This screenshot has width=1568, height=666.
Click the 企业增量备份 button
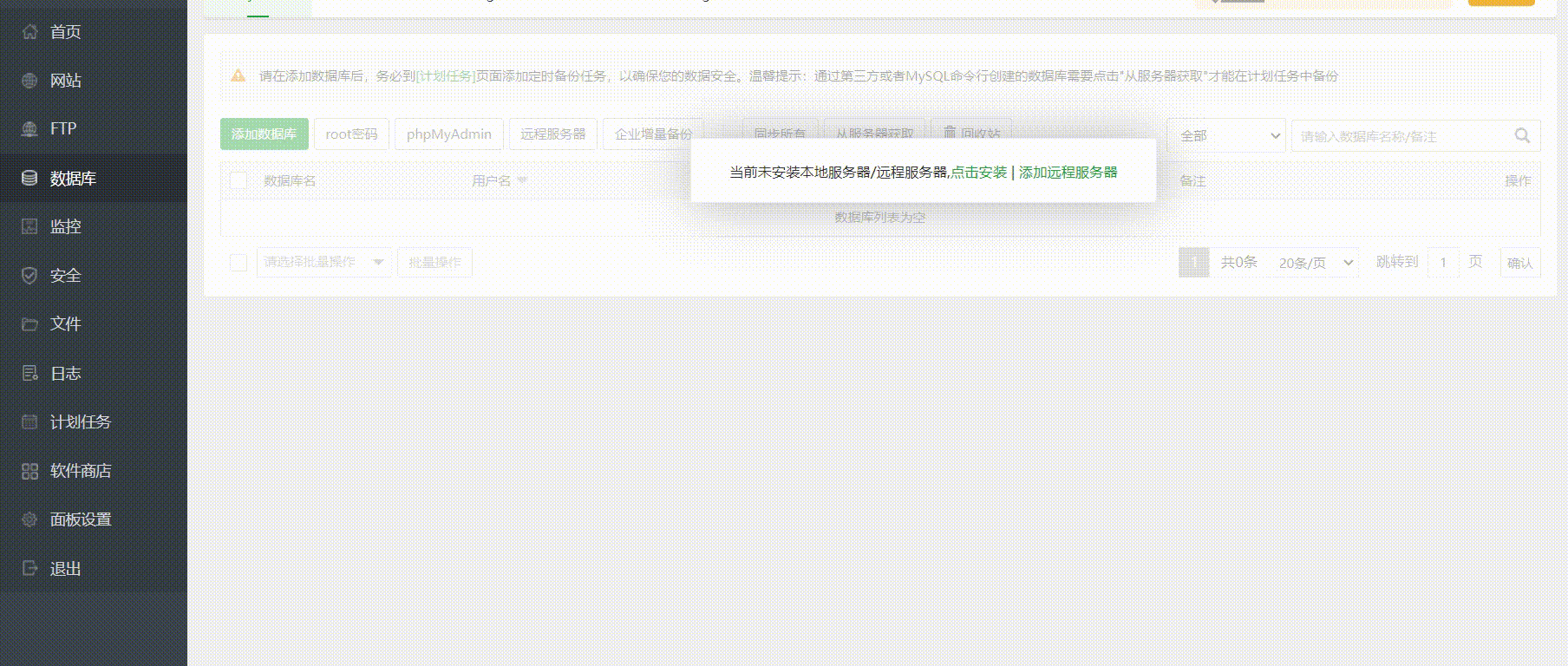(x=653, y=134)
